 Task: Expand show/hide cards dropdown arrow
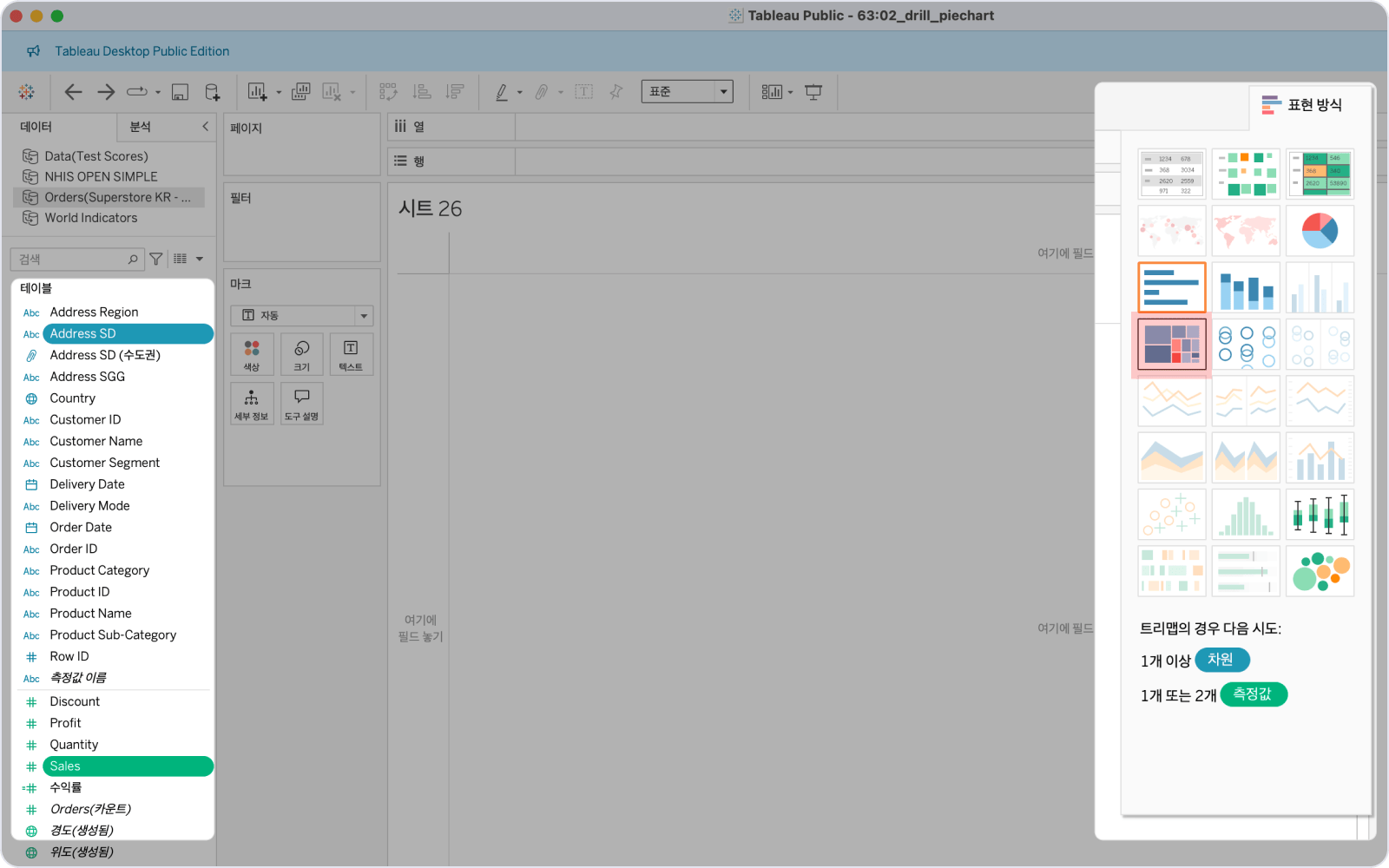(791, 92)
